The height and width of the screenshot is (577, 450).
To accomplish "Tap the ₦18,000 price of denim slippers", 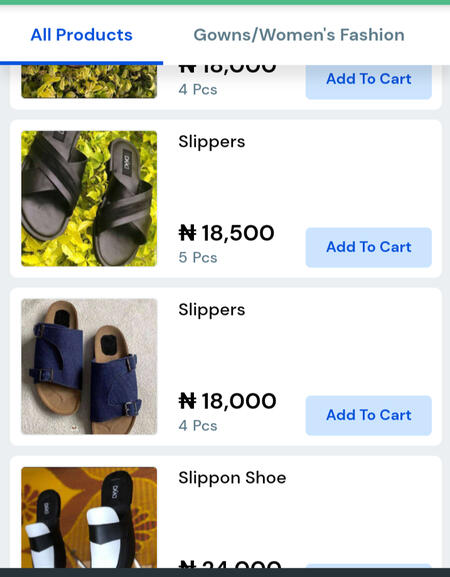I will [227, 401].
